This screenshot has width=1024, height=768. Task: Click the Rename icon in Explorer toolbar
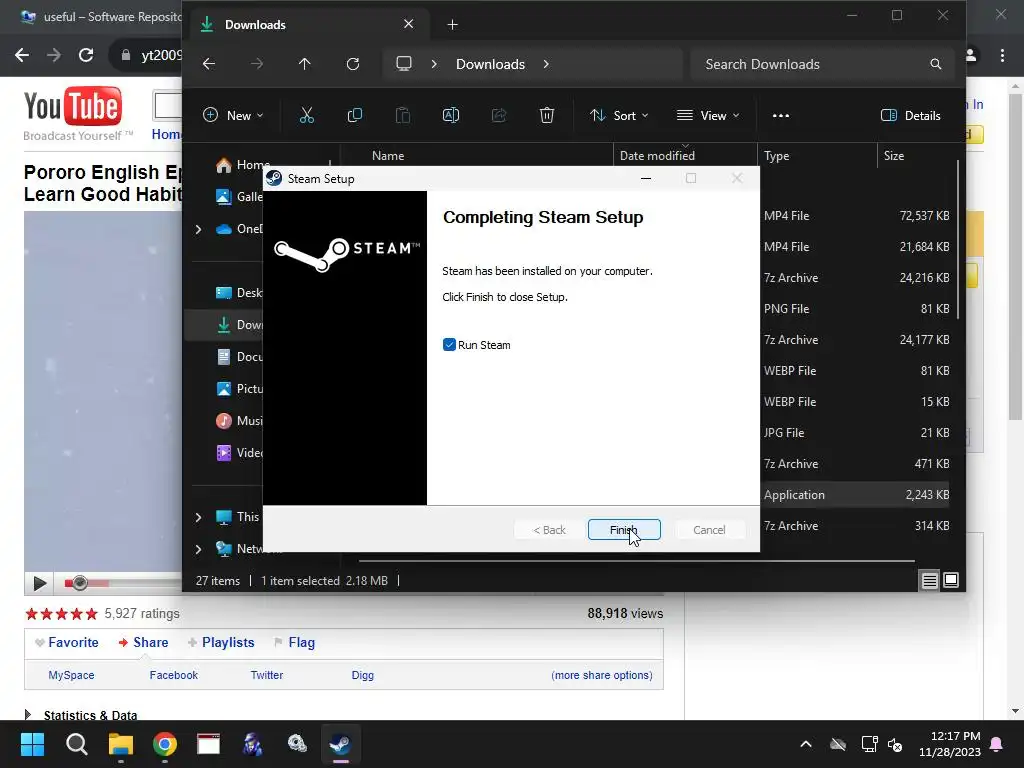pos(451,116)
